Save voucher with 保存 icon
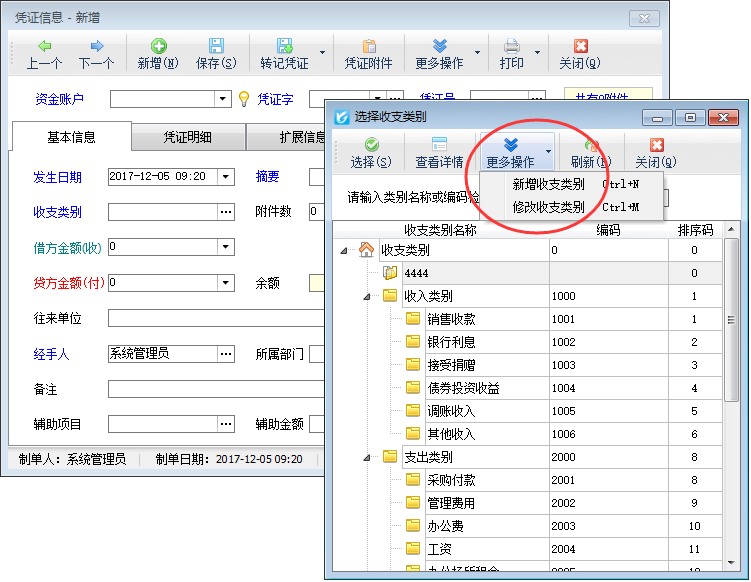Viewport: 751px width, 582px height. 216,47
